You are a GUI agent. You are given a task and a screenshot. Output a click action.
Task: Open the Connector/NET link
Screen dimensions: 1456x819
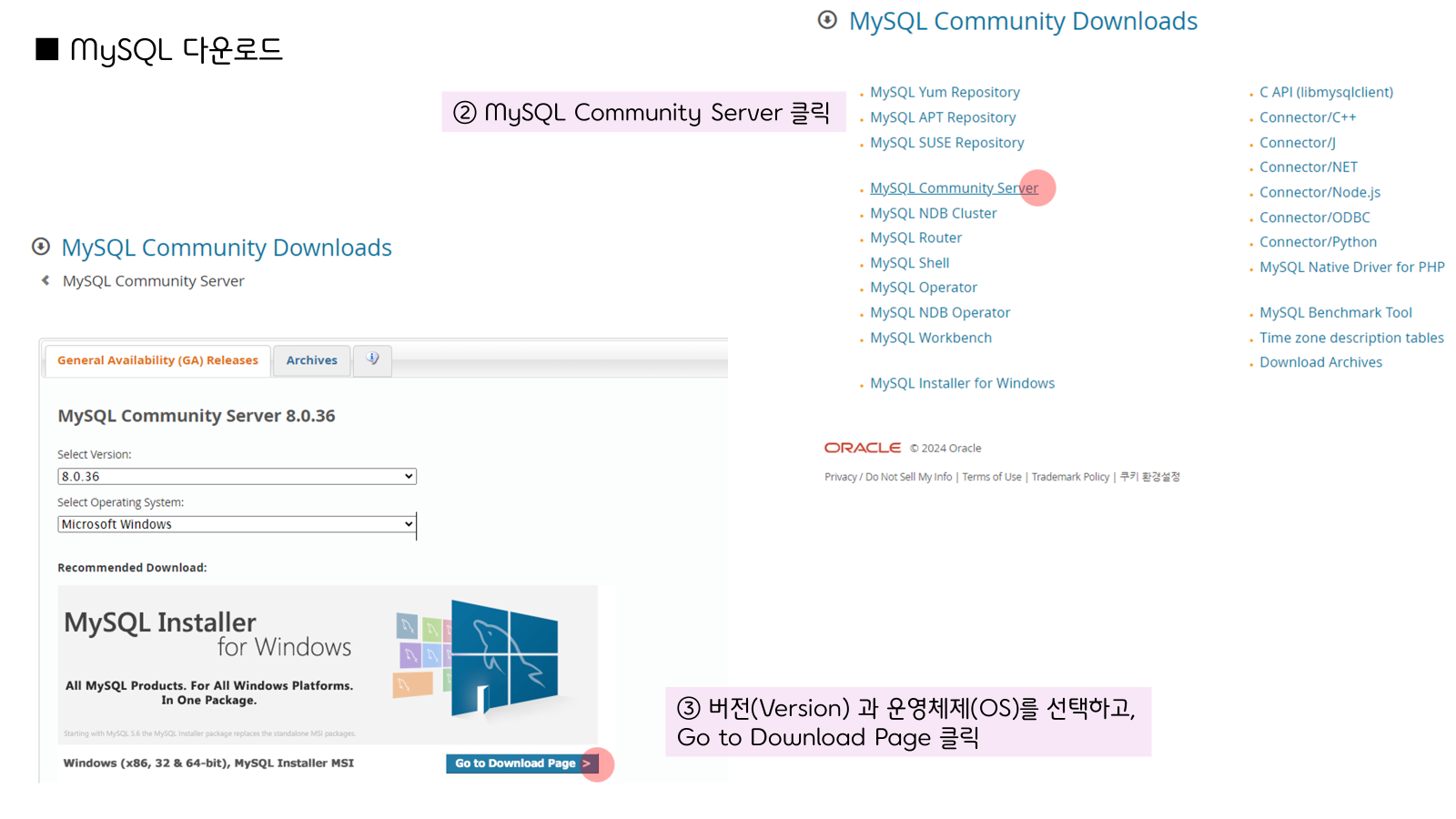coord(1309,167)
